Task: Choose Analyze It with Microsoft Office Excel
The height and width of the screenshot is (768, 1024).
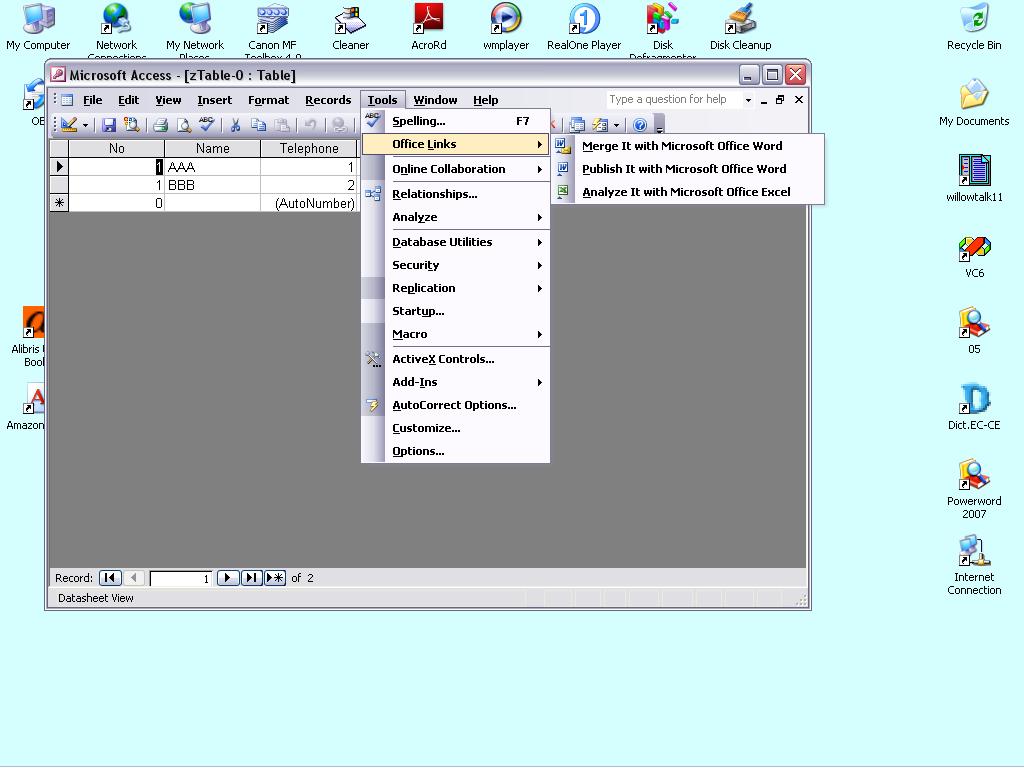Action: 686,192
